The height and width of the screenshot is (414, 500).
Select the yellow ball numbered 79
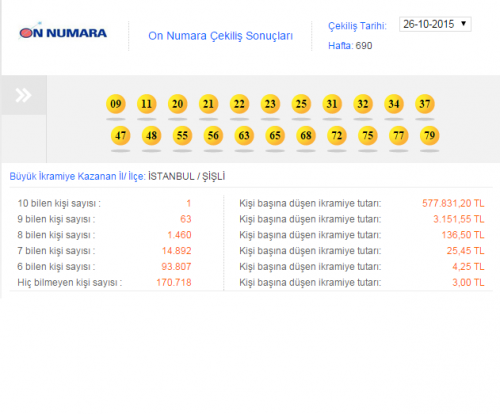point(429,135)
